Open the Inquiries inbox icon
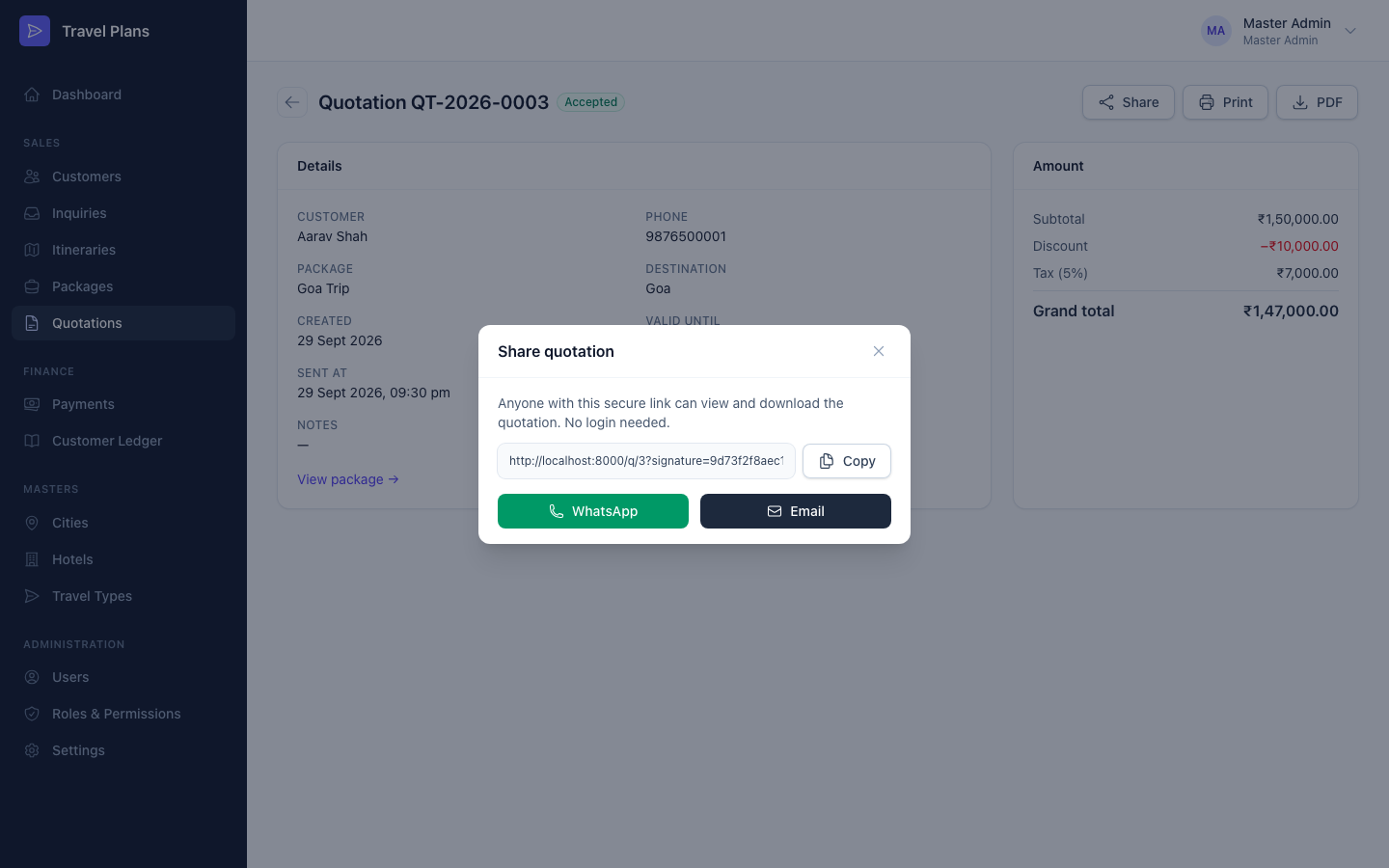 coord(32,213)
